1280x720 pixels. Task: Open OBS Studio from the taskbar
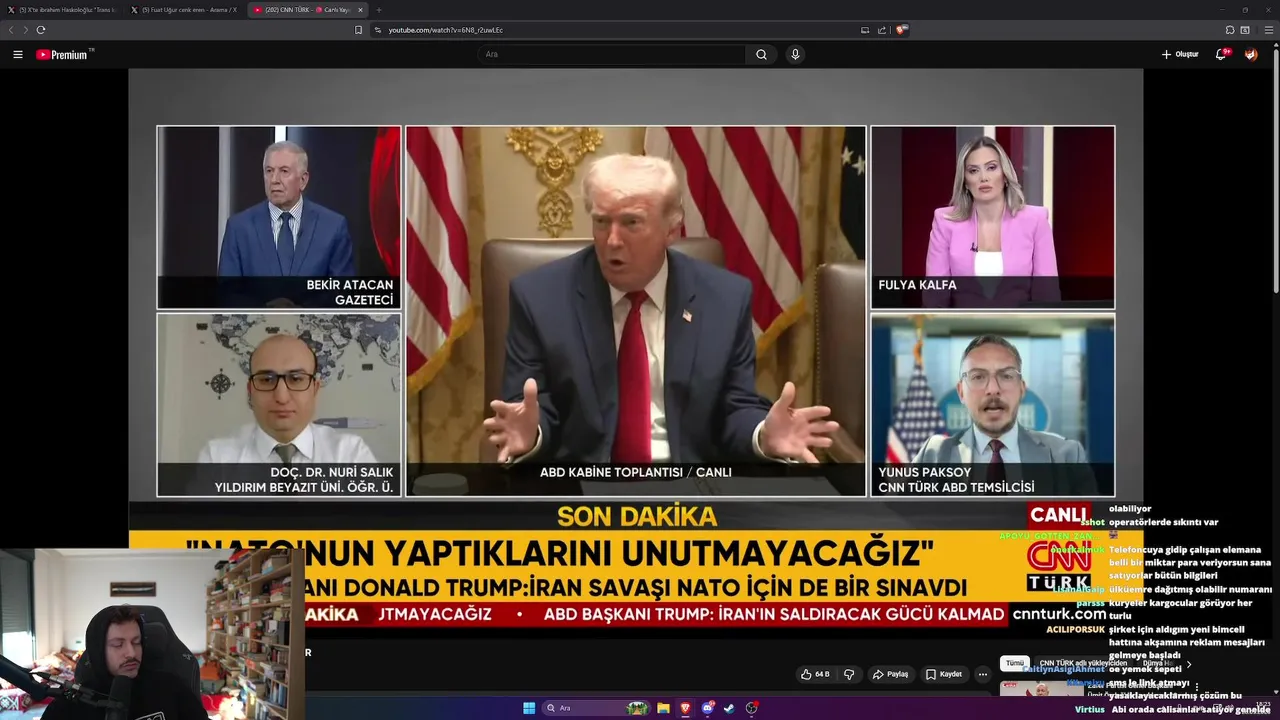[751, 708]
